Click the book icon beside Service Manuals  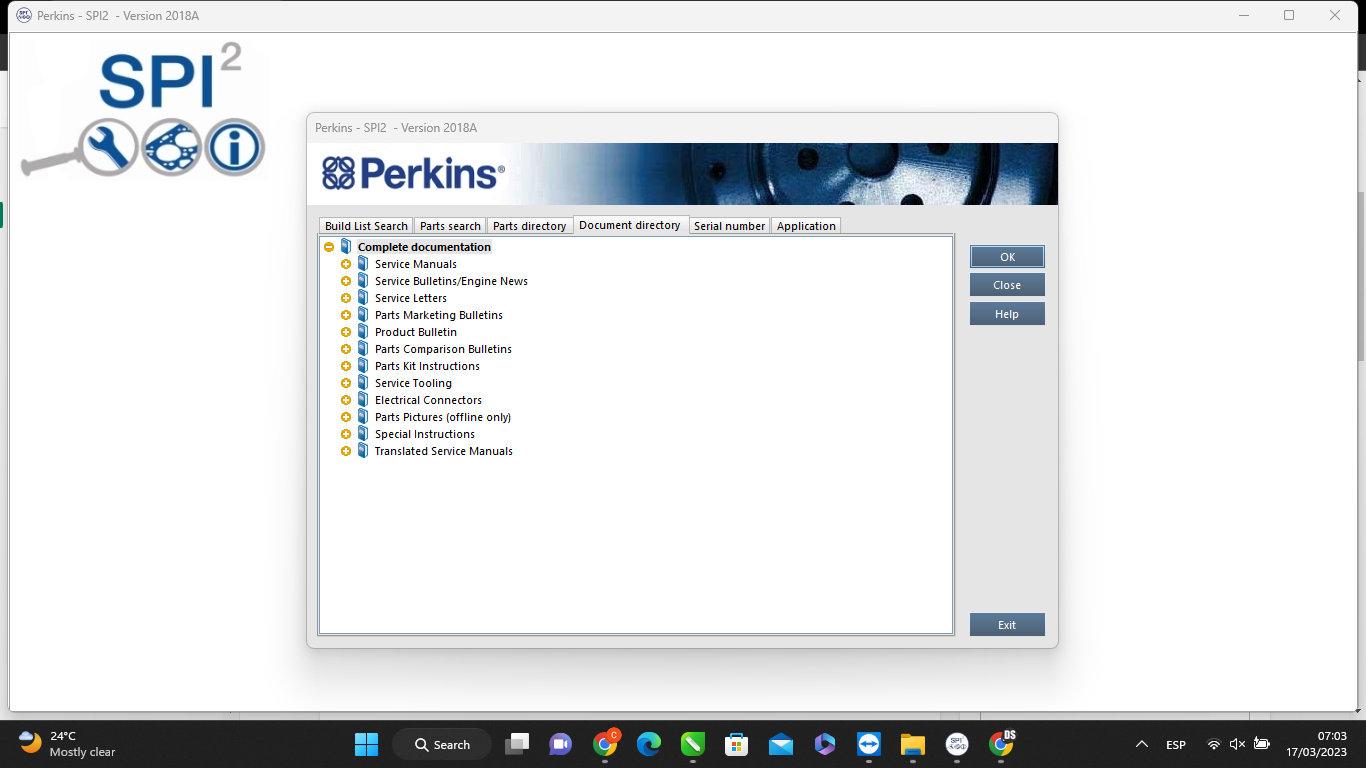click(362, 263)
